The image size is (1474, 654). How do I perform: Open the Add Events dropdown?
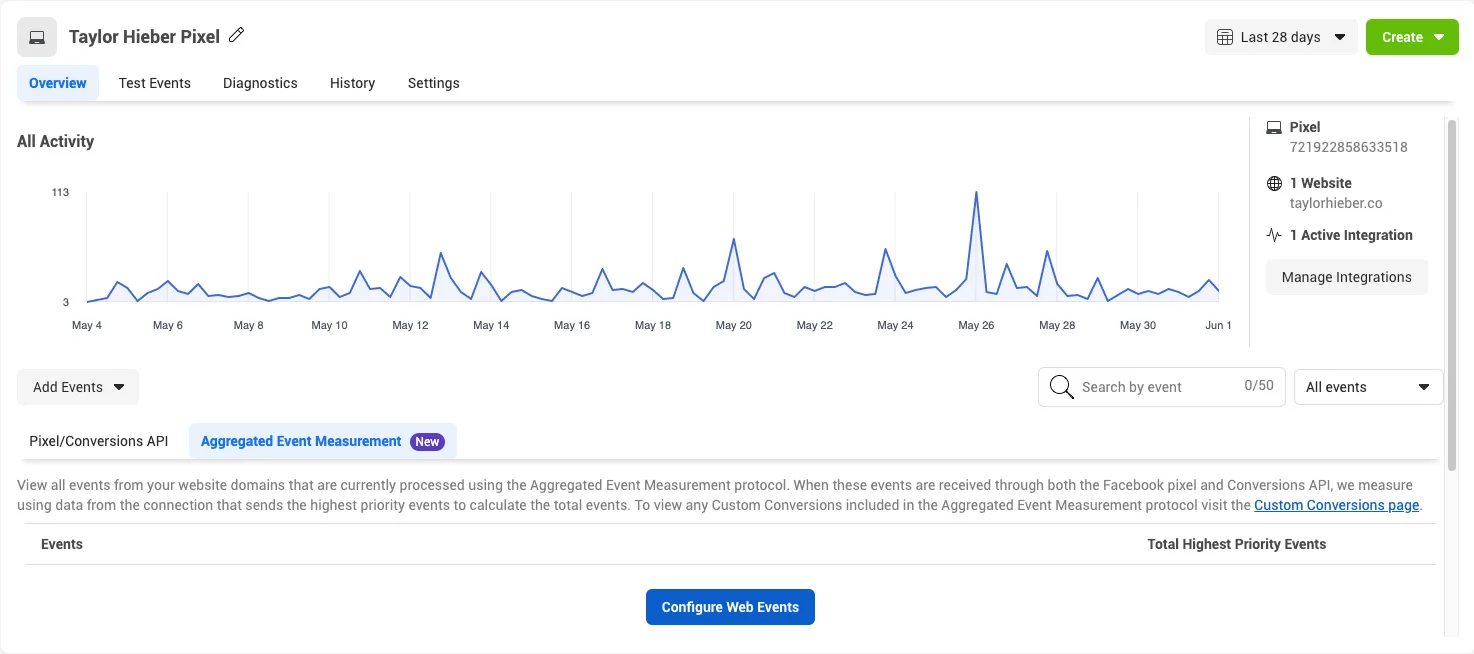(x=78, y=387)
